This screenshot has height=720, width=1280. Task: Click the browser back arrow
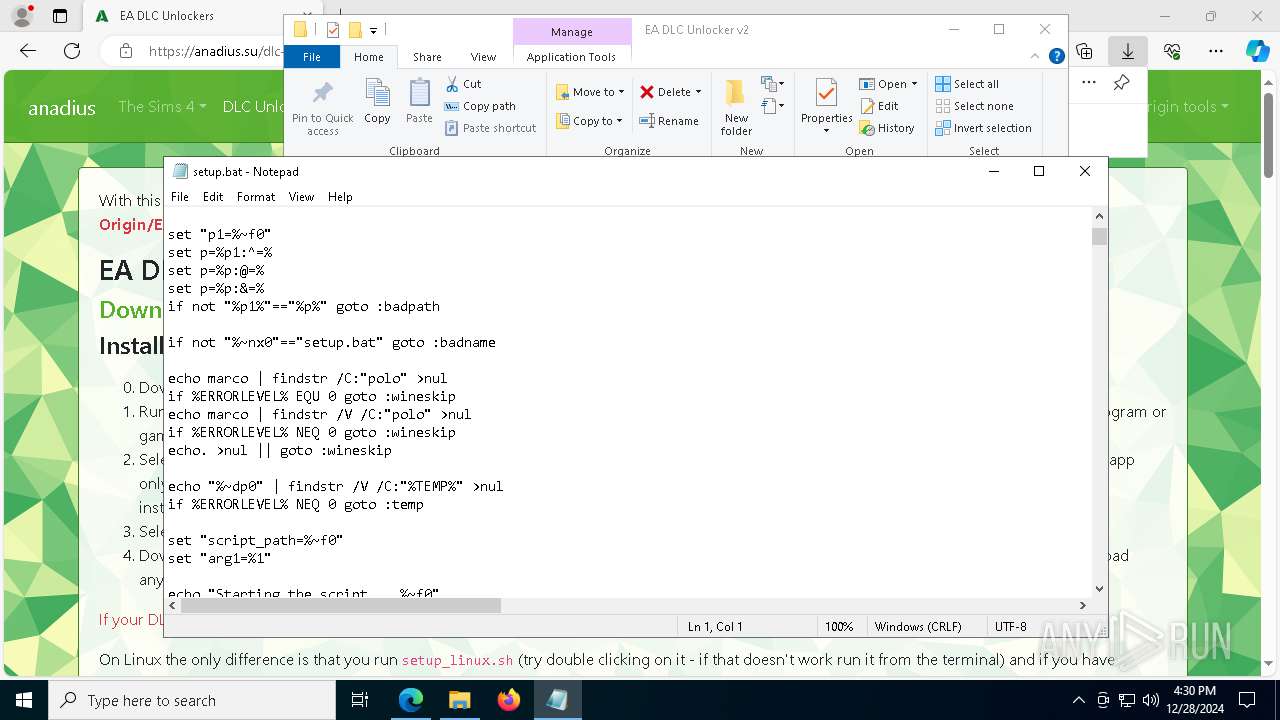(28, 51)
